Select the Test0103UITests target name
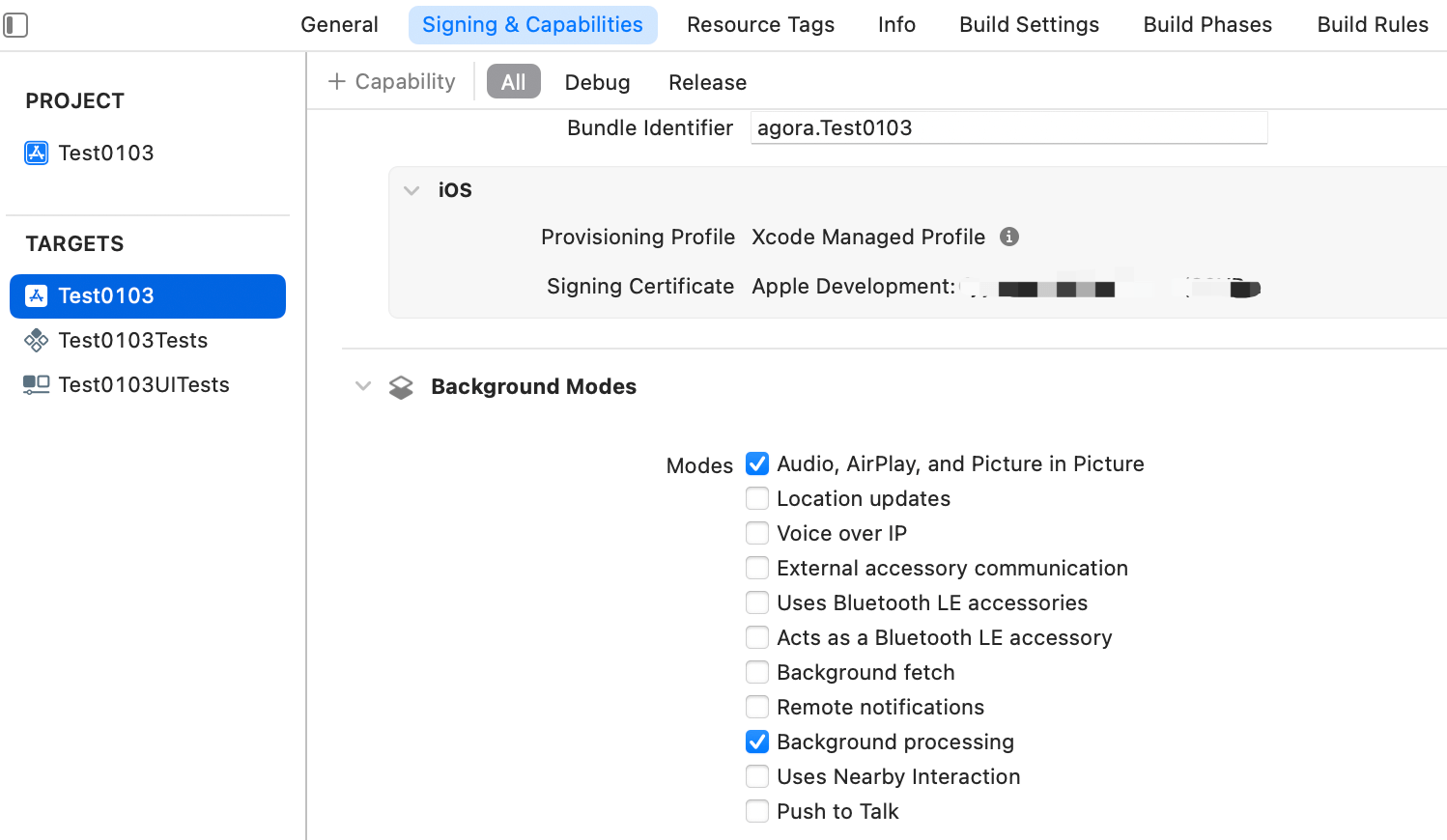 [144, 384]
